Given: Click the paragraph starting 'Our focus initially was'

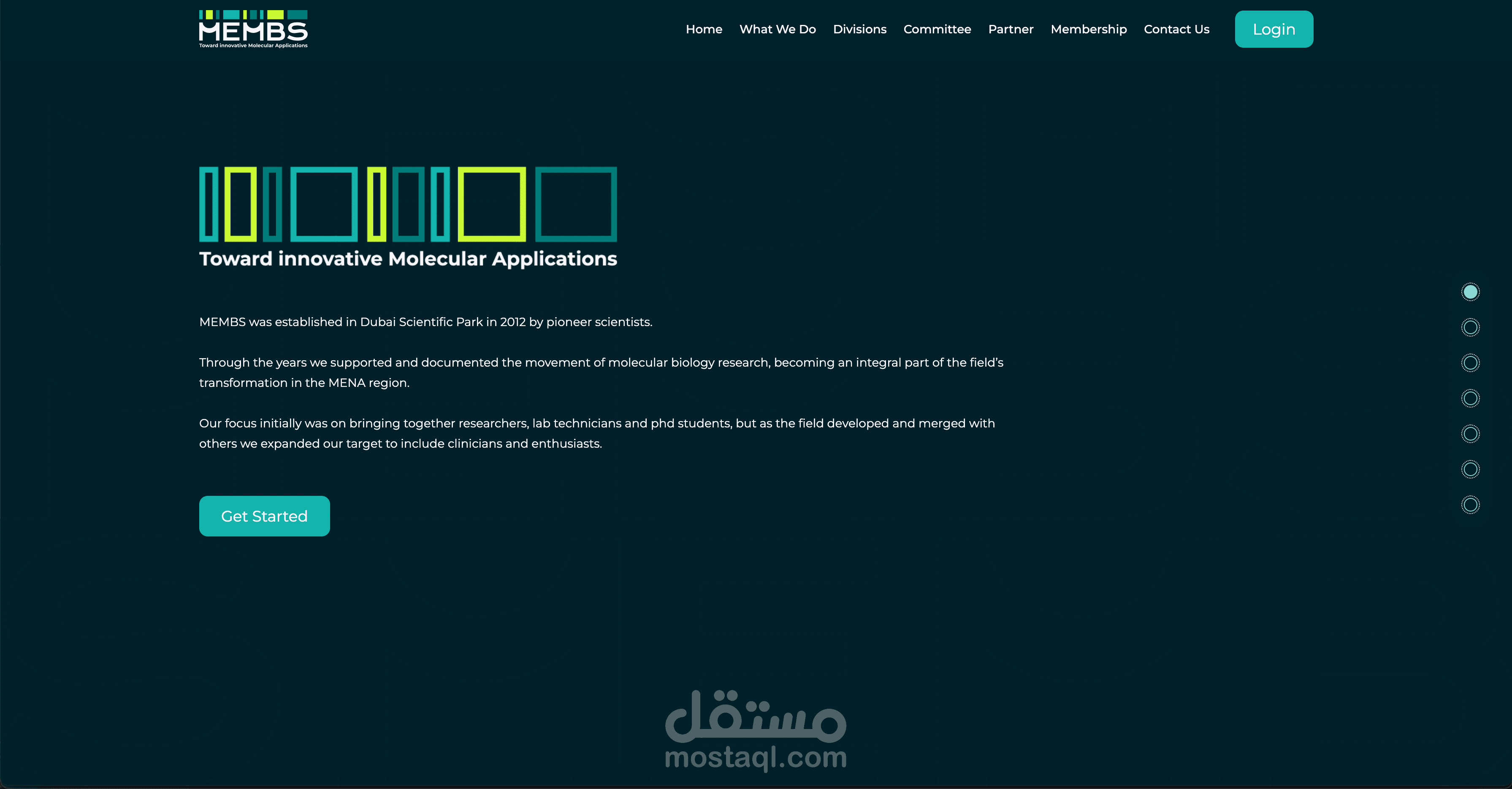Looking at the screenshot, I should [x=597, y=433].
